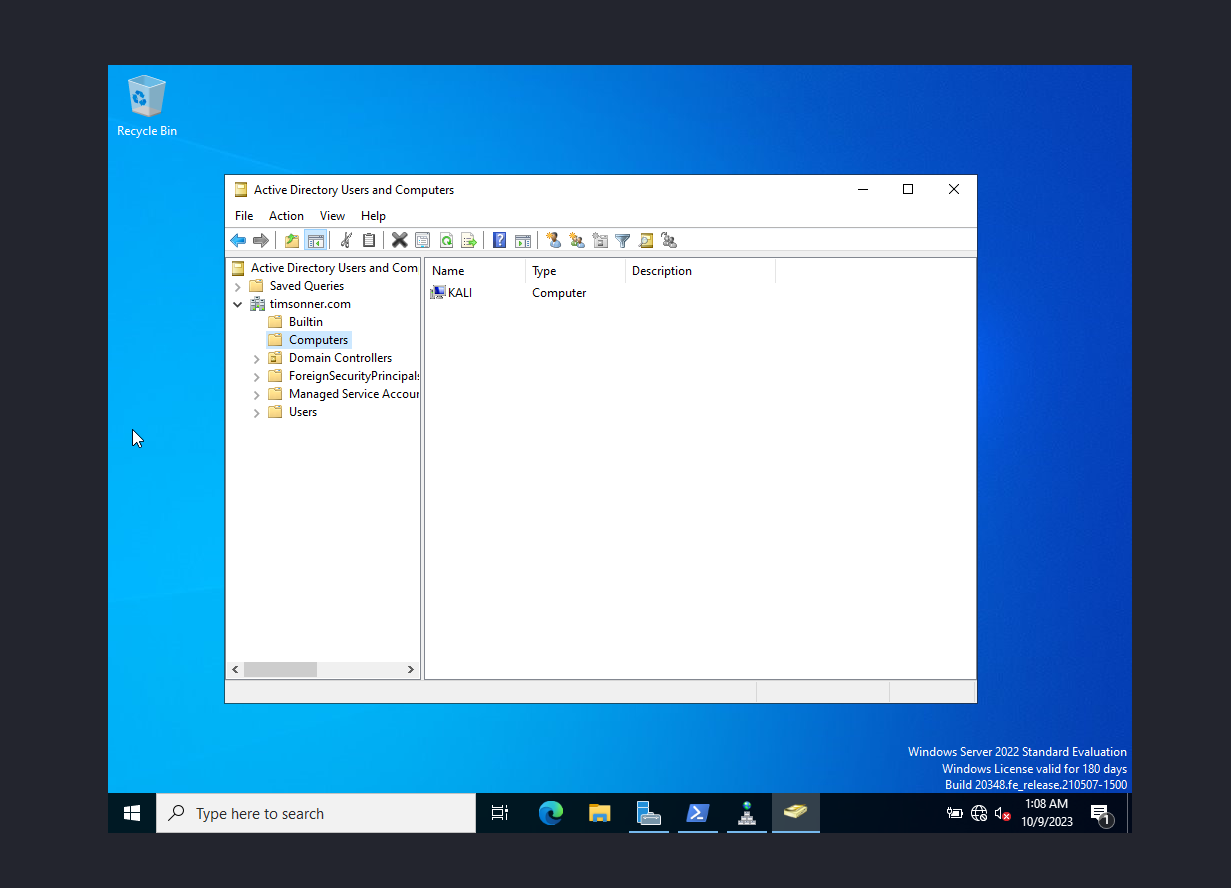Click the taskbar search box
The height and width of the screenshot is (888, 1231).
click(x=316, y=814)
